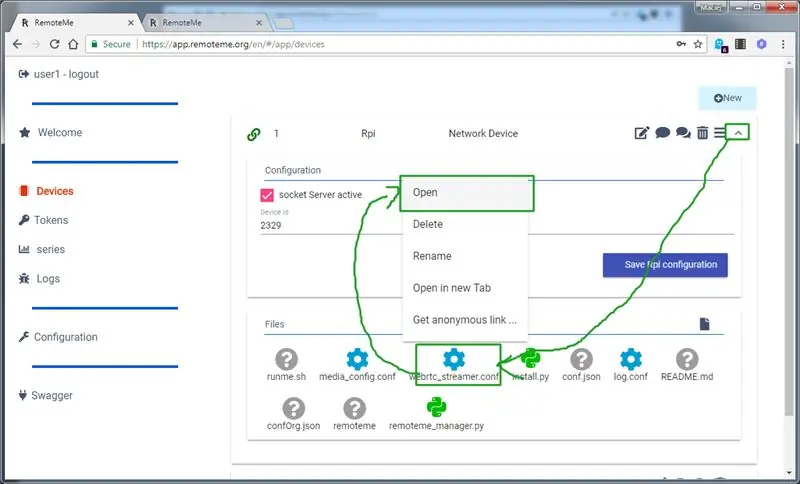Click the New device button
The image size is (800, 484).
point(728,98)
